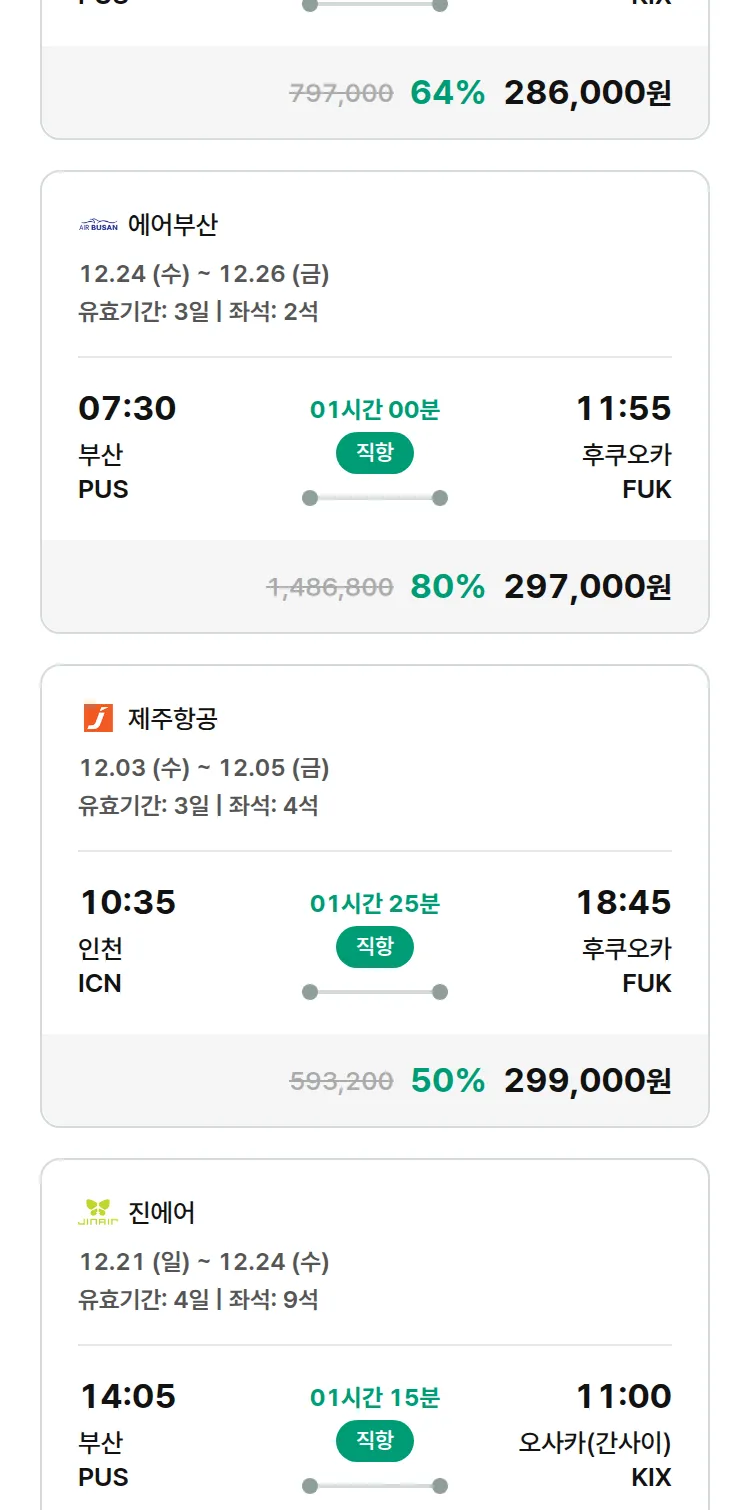Image resolution: width=750 pixels, height=1510 pixels.
Task: Tap the 직항 badge on Jin Air flight
Action: point(375,1441)
